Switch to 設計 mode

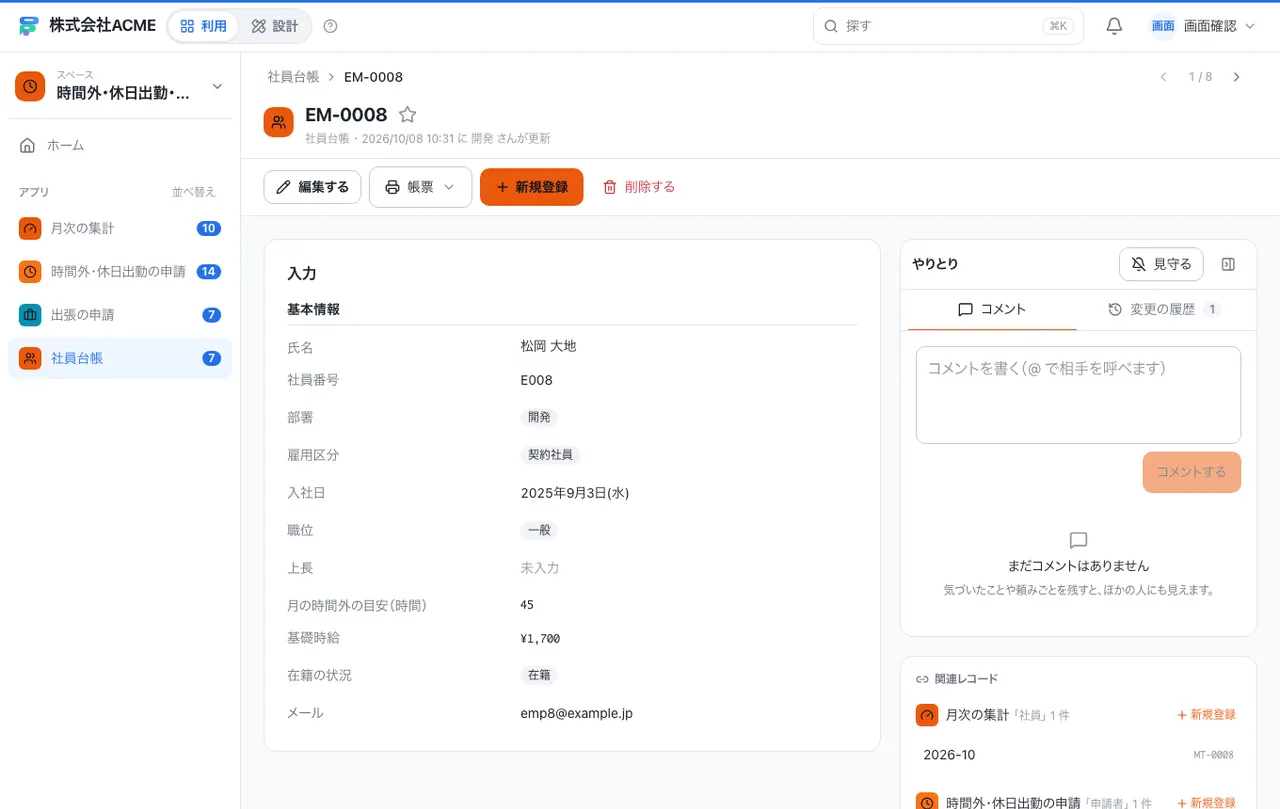275,26
